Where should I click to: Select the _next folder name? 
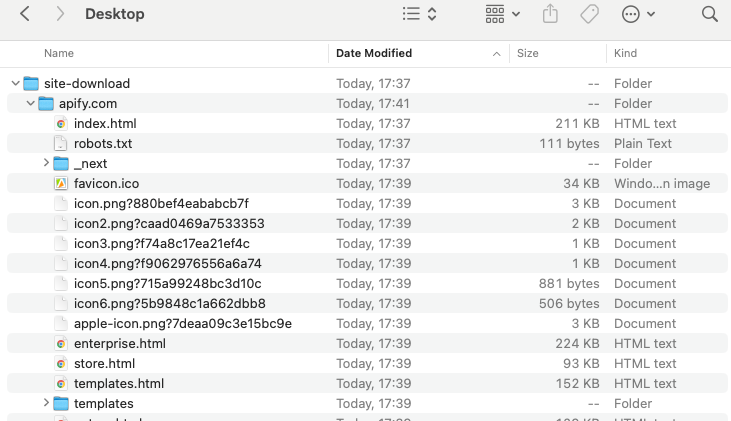coord(90,164)
